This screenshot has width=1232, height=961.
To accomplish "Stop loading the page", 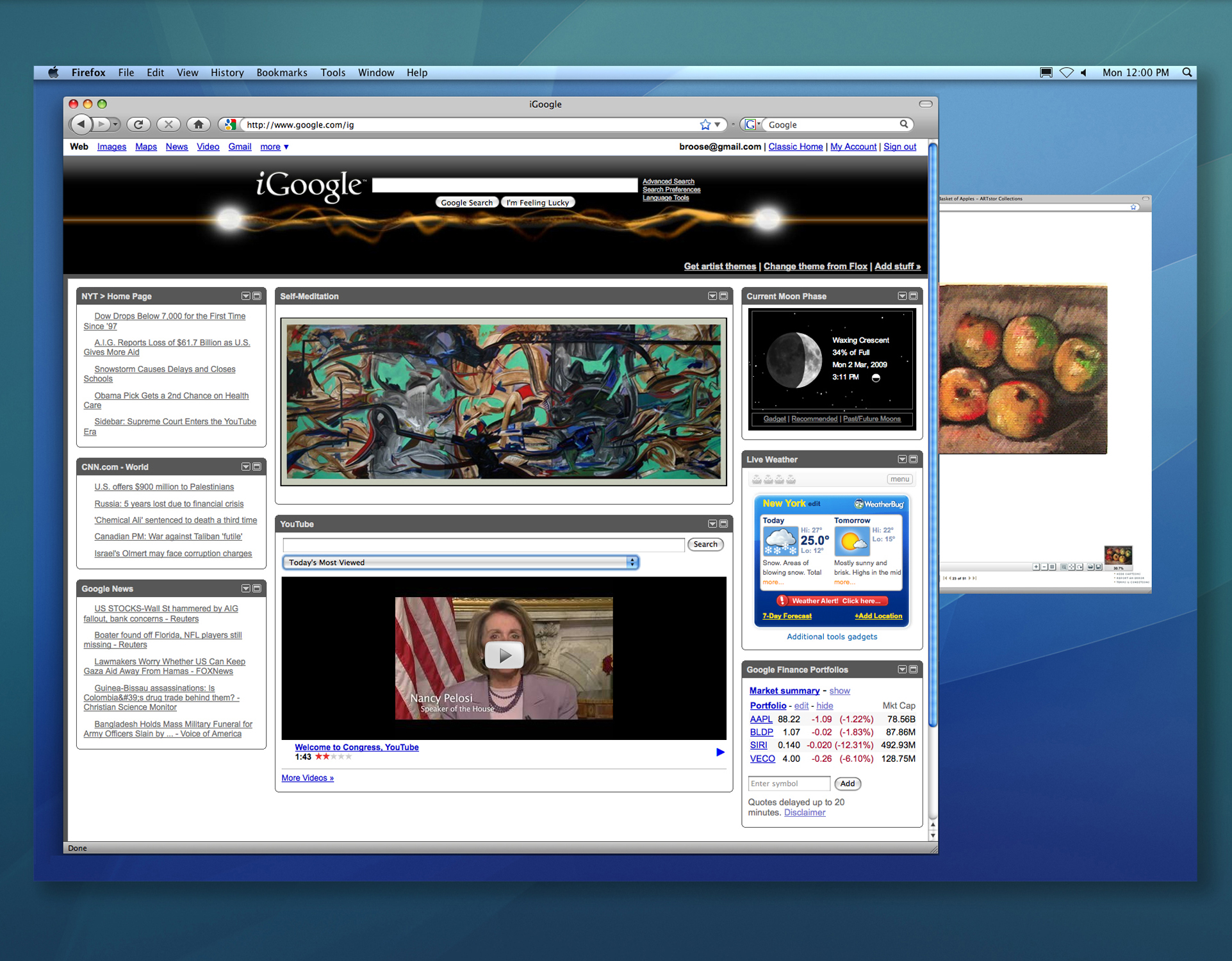I will pos(168,124).
